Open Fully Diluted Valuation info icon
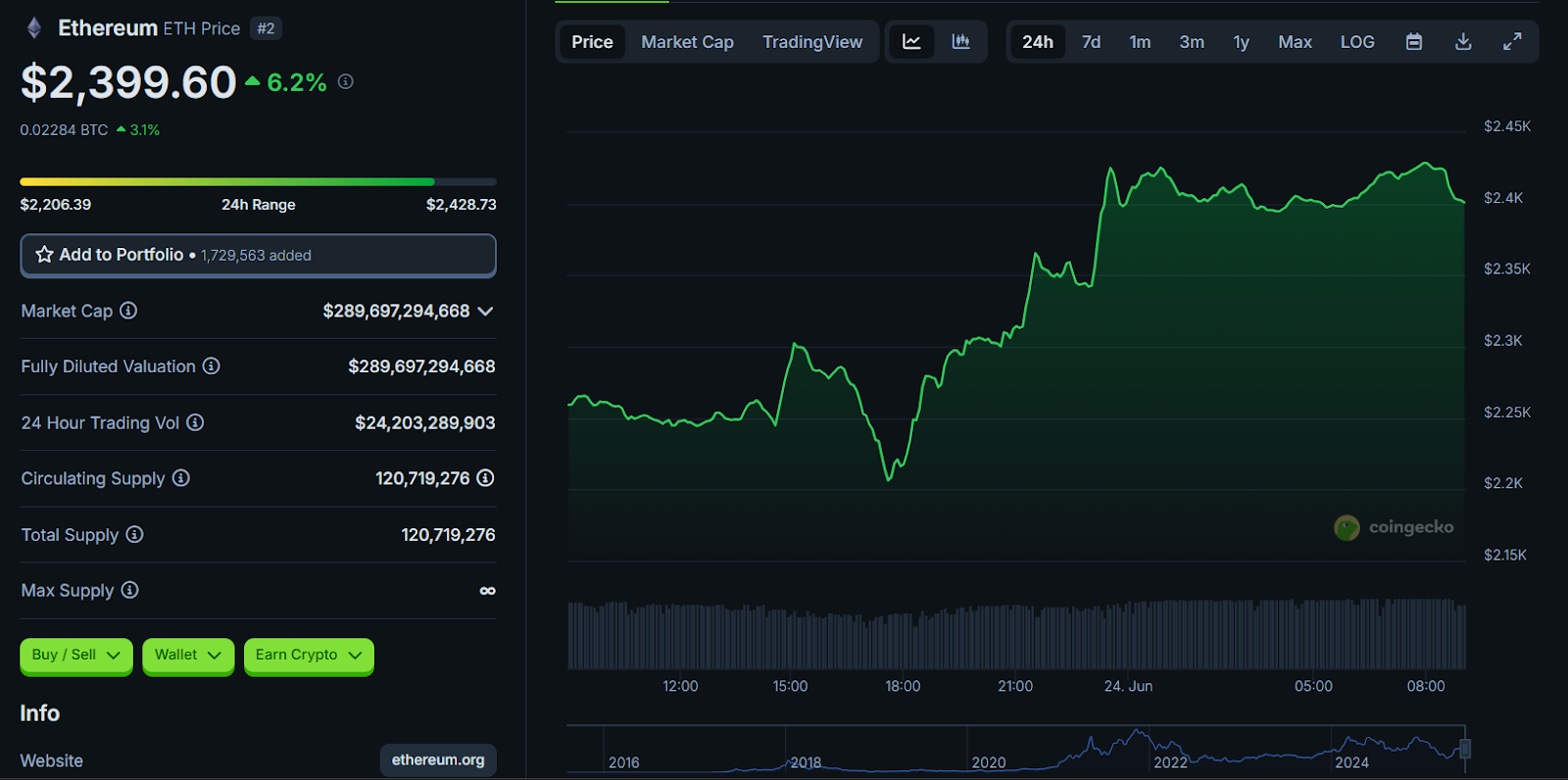Viewport: 1568px width, 780px height. click(x=212, y=366)
